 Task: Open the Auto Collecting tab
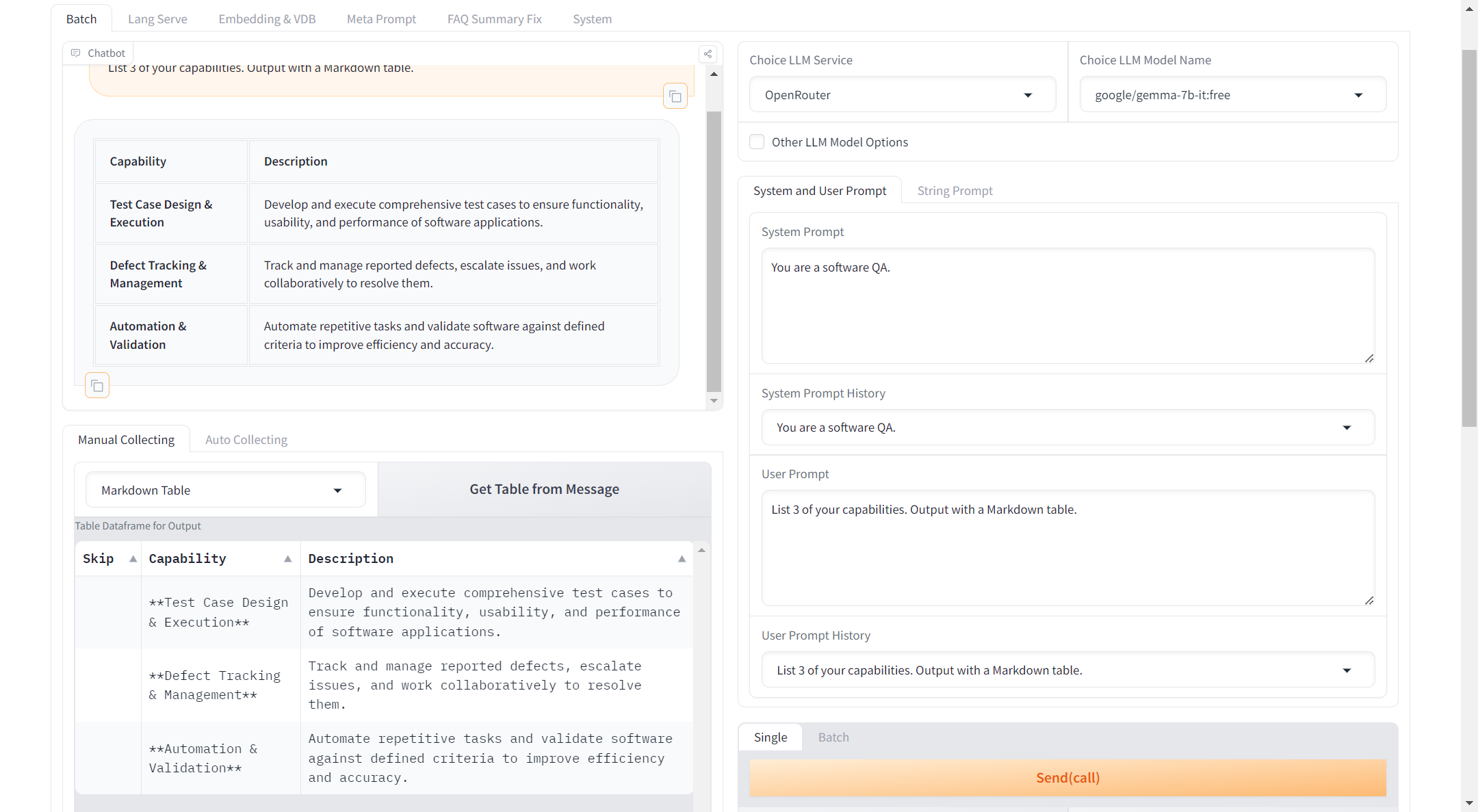pyautogui.click(x=246, y=440)
